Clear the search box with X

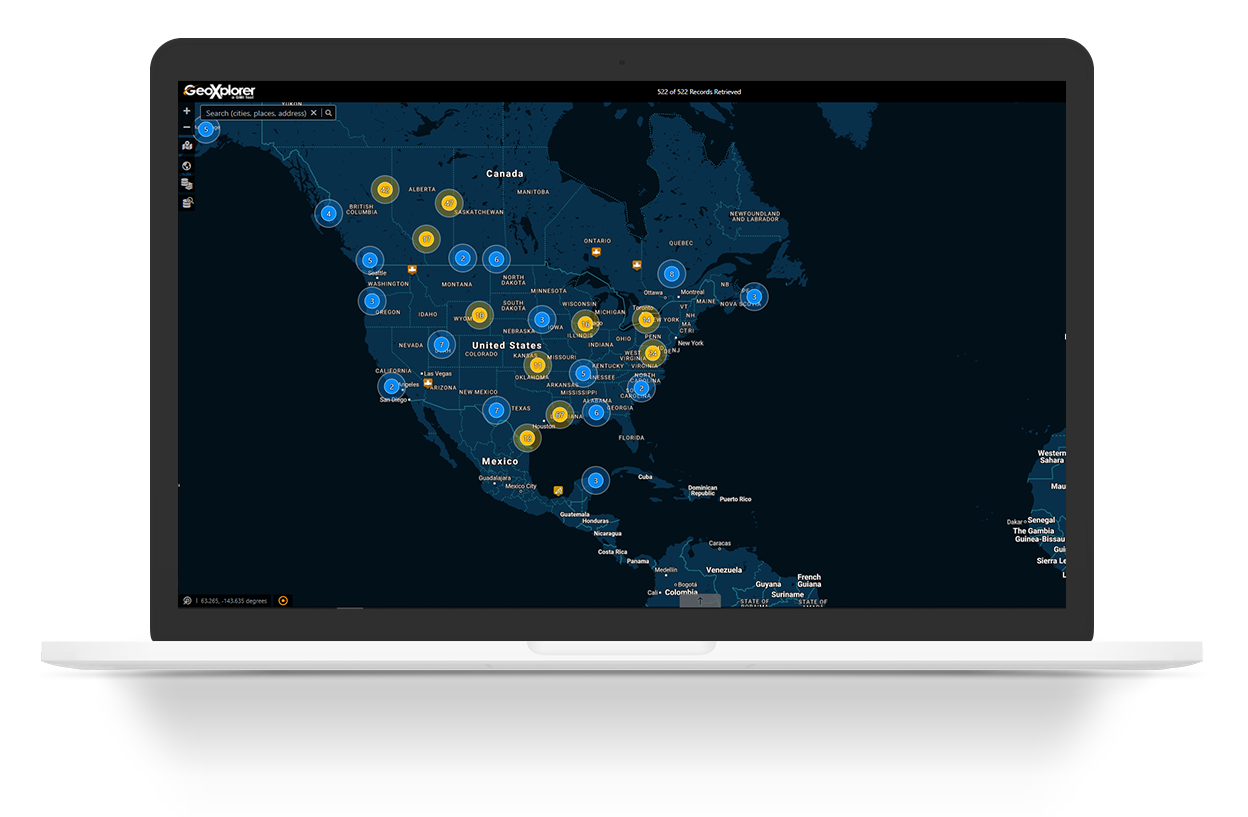[x=313, y=113]
